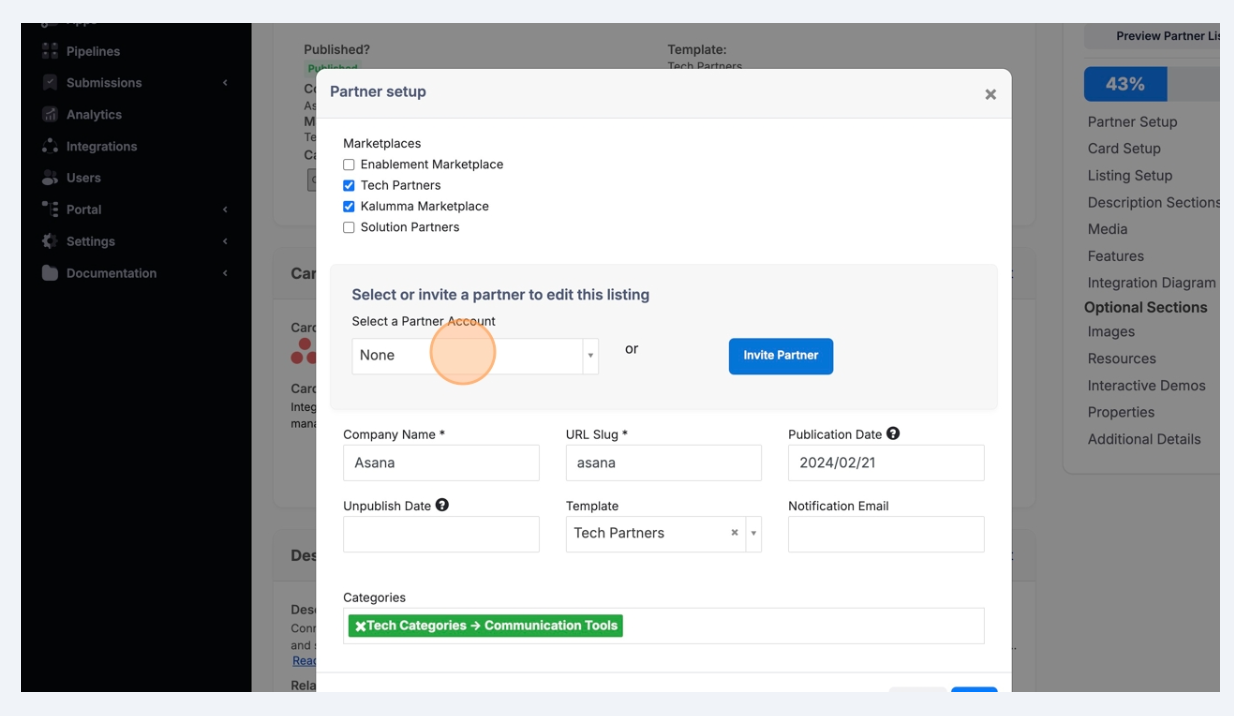This screenshot has height=716, width=1234.
Task: Go to Images optional section
Action: [1111, 332]
